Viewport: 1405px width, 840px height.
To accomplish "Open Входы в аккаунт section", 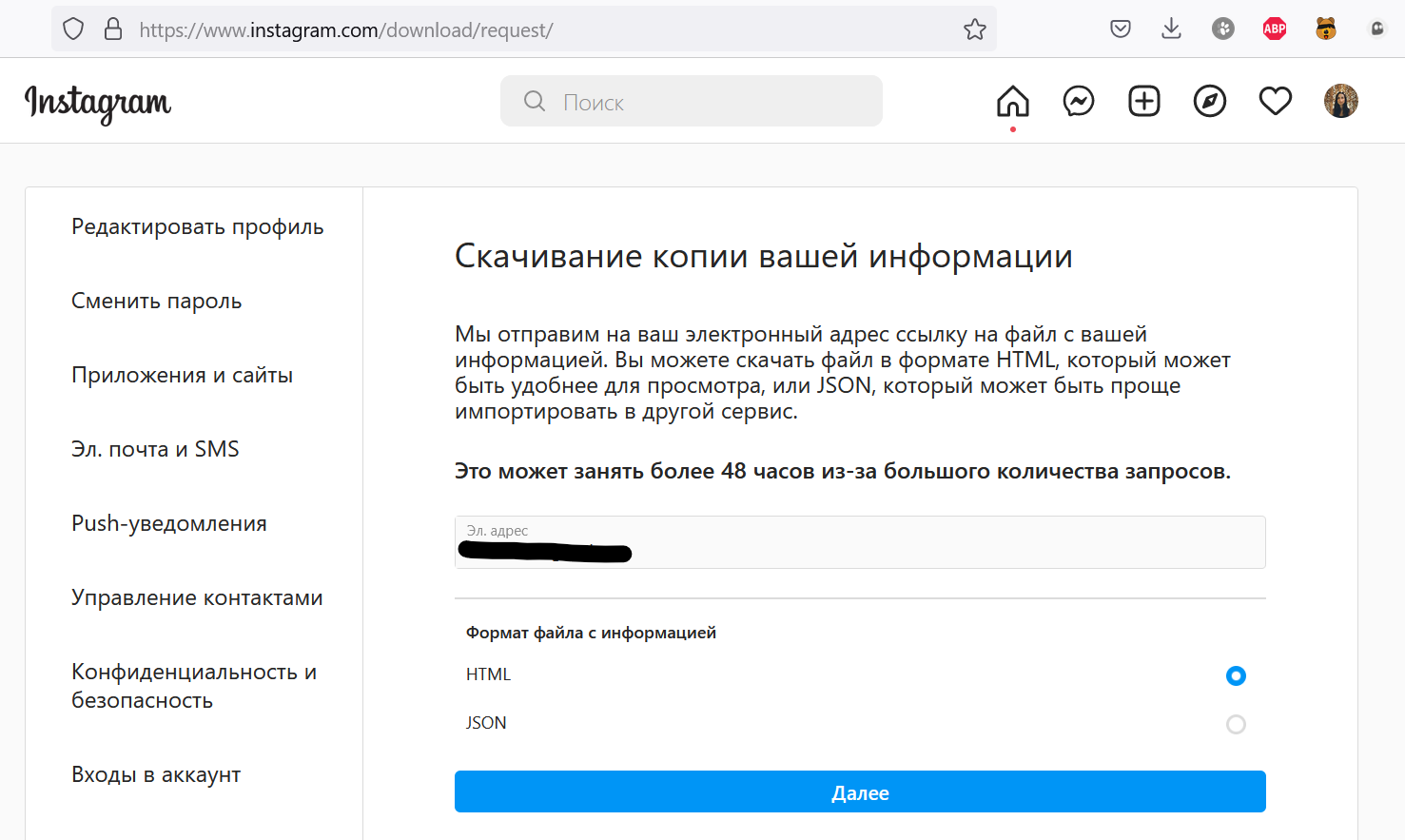I will click(156, 774).
